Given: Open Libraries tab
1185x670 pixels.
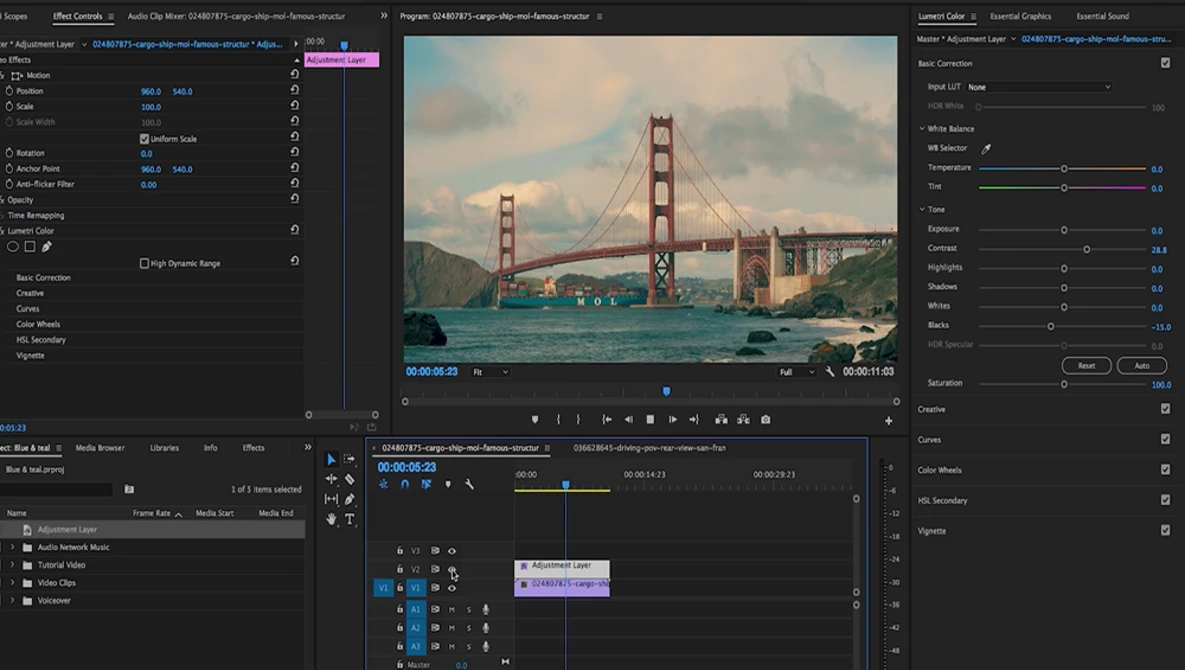Looking at the screenshot, I should coord(164,448).
